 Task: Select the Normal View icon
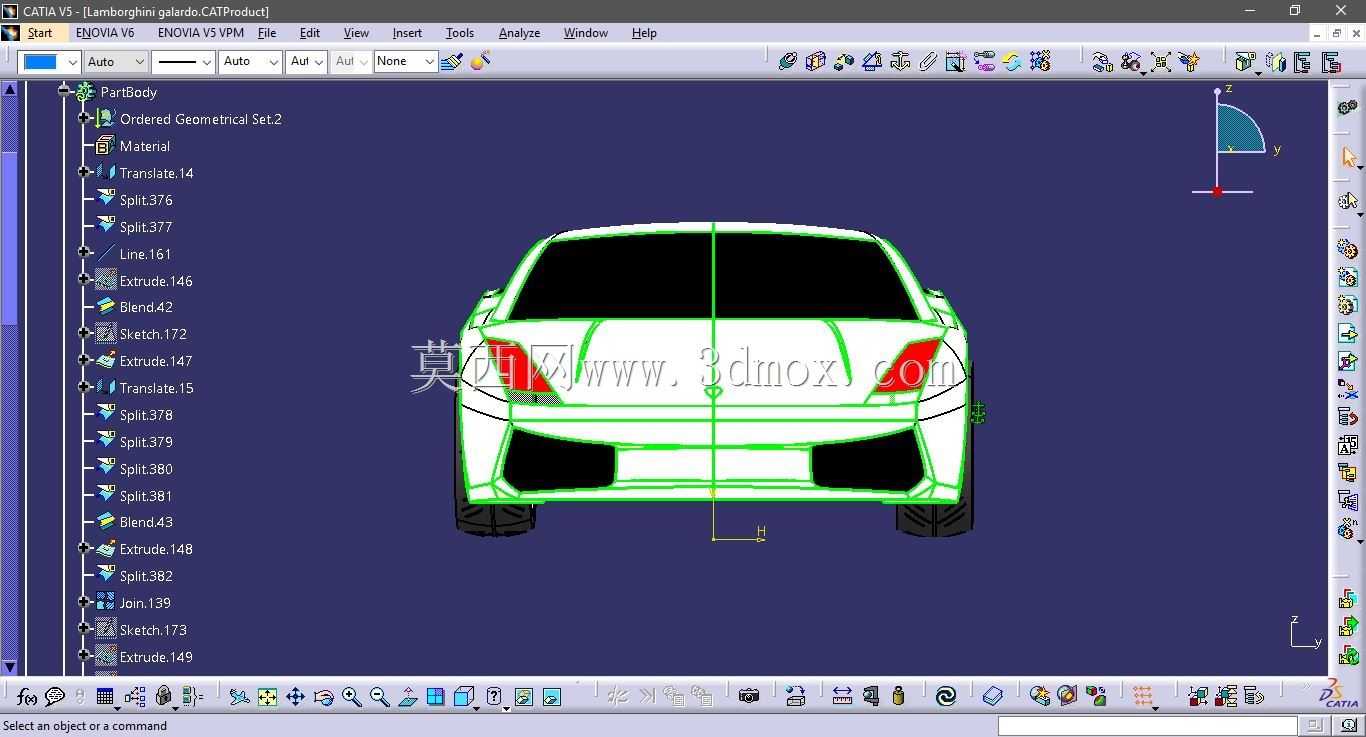(x=407, y=697)
